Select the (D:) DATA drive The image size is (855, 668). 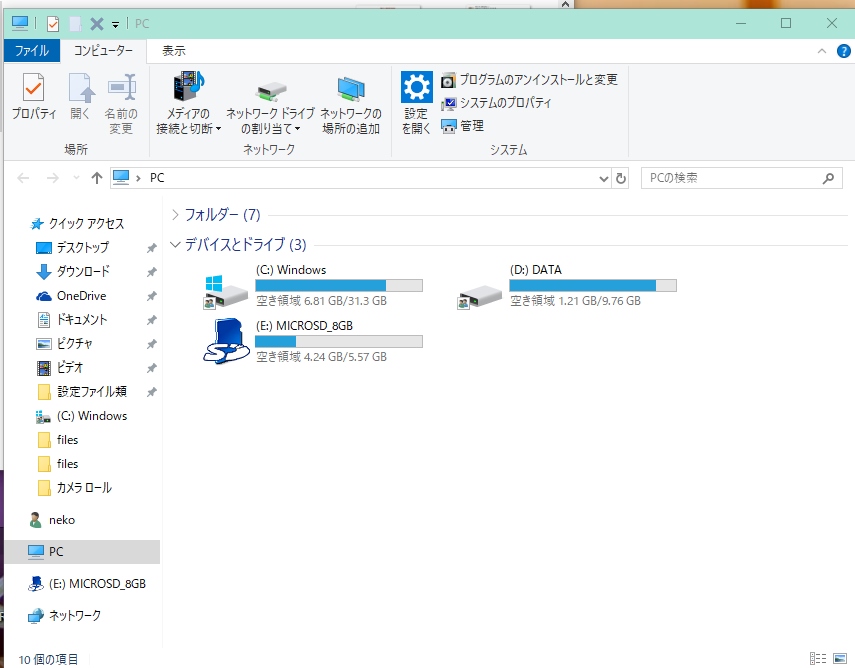[566, 285]
